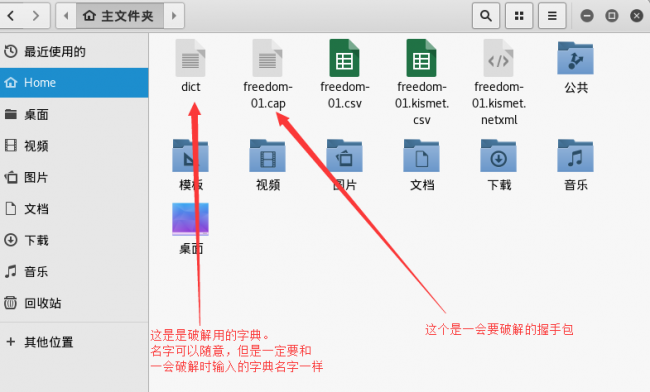Select the freedom-01.kismet.csv file icon

422,58
